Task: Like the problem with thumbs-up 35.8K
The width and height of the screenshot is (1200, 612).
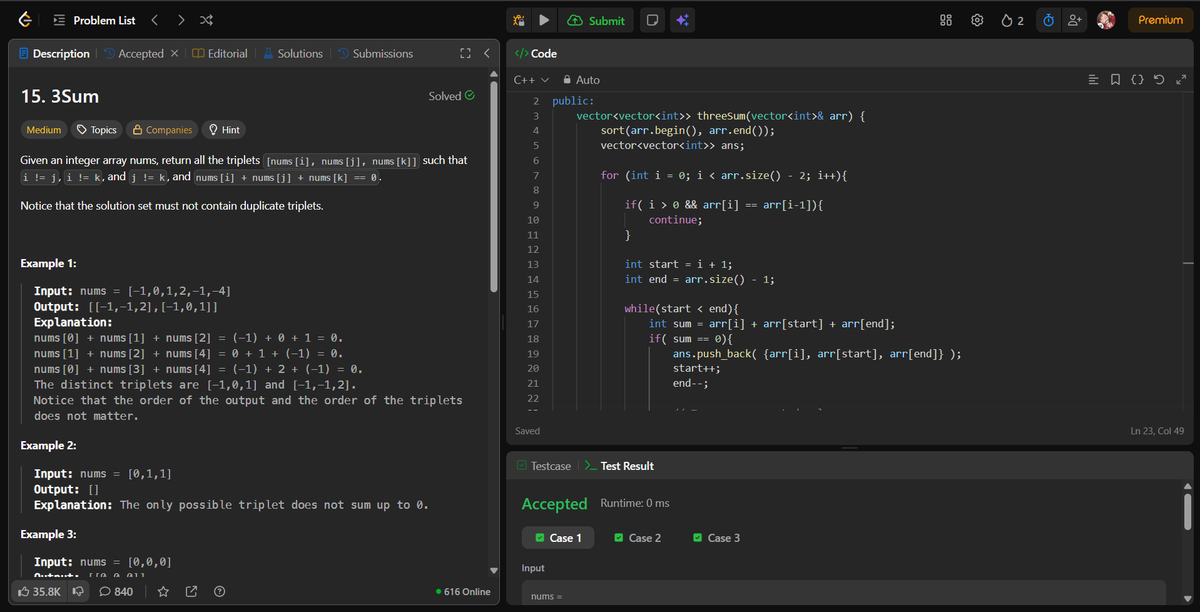Action: [40, 592]
